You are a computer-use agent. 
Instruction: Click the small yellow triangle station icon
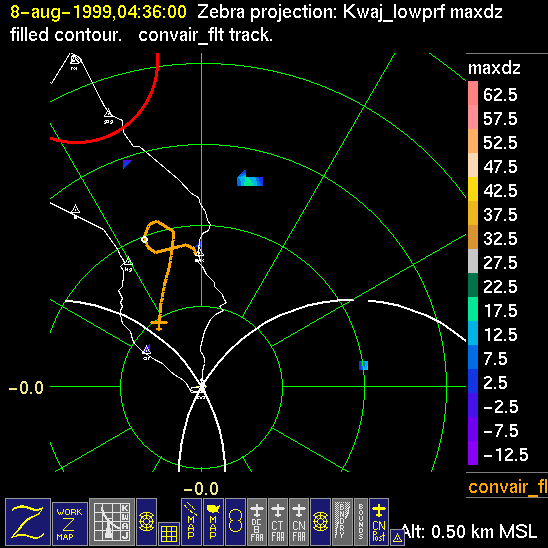[397, 538]
